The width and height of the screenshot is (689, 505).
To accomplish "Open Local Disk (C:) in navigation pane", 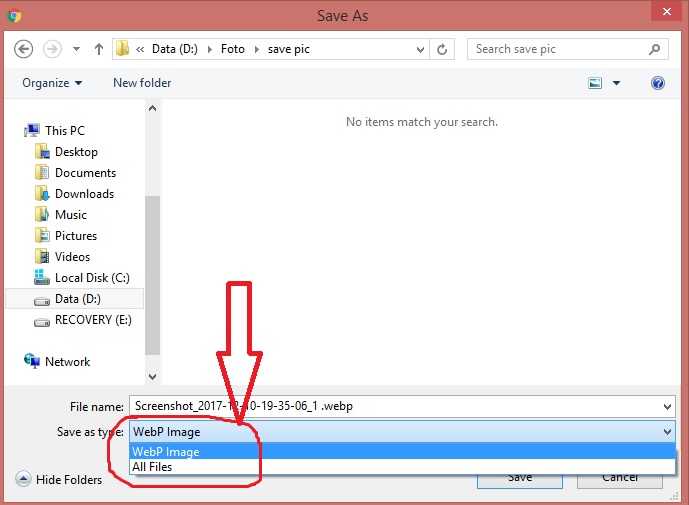I will 92,278.
